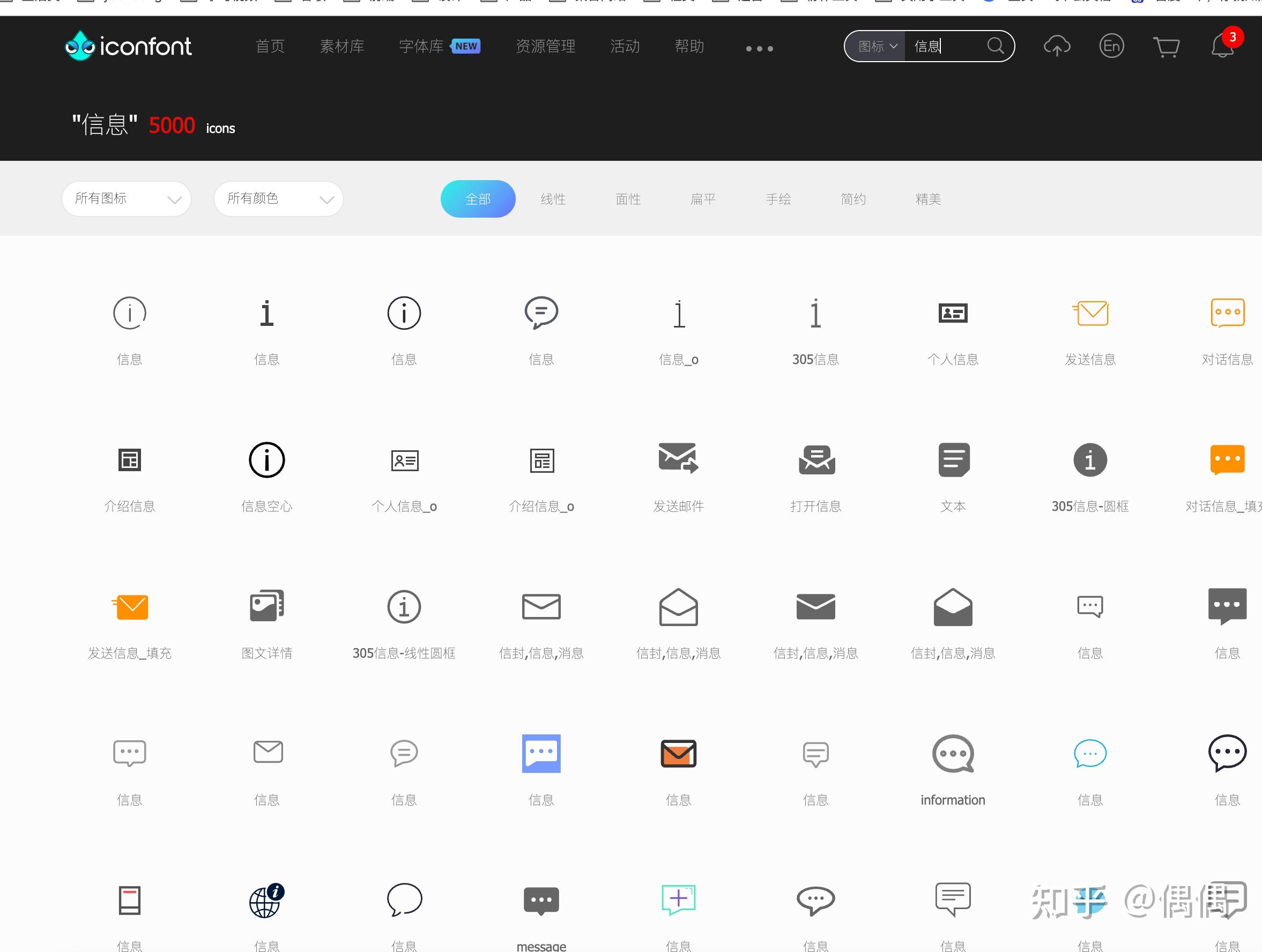Click the 全部 filter button
Screen dimensions: 1262x952
(478, 199)
